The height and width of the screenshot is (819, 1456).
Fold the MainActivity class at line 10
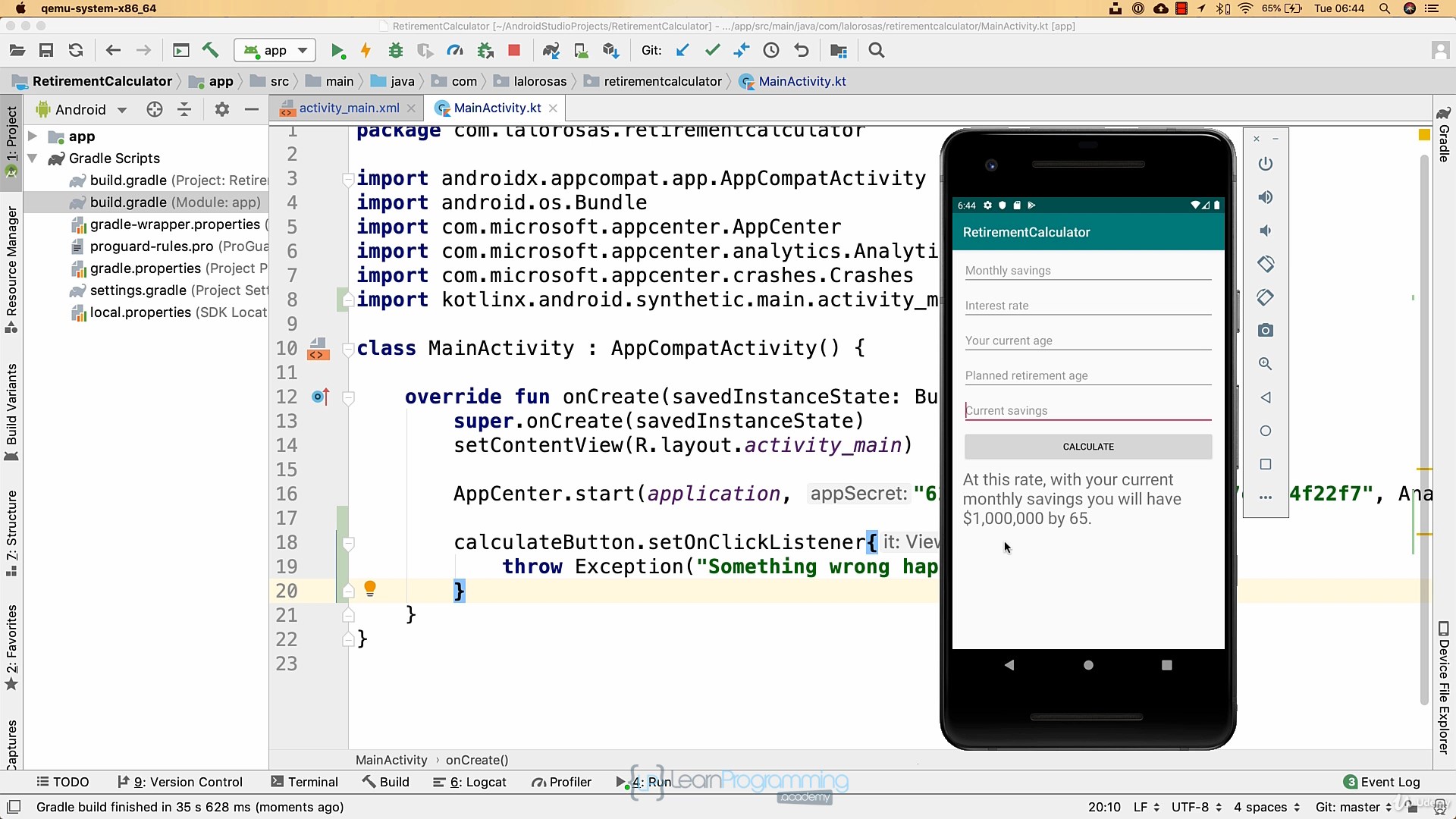click(348, 349)
